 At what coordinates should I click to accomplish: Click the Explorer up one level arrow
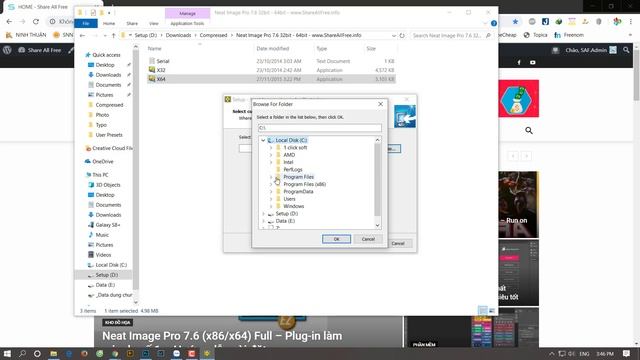point(113,36)
